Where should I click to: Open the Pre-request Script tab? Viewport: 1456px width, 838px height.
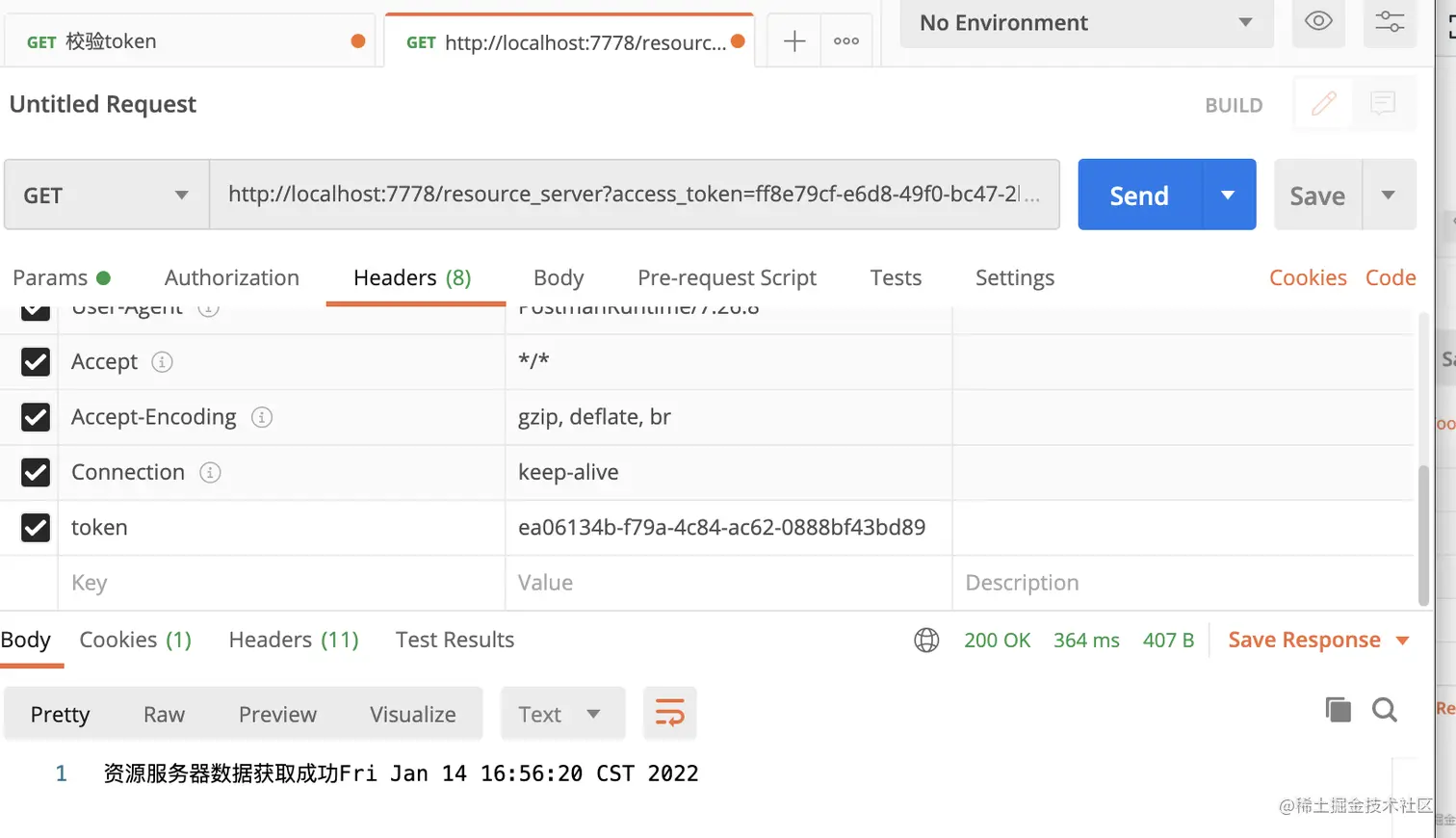(x=727, y=277)
